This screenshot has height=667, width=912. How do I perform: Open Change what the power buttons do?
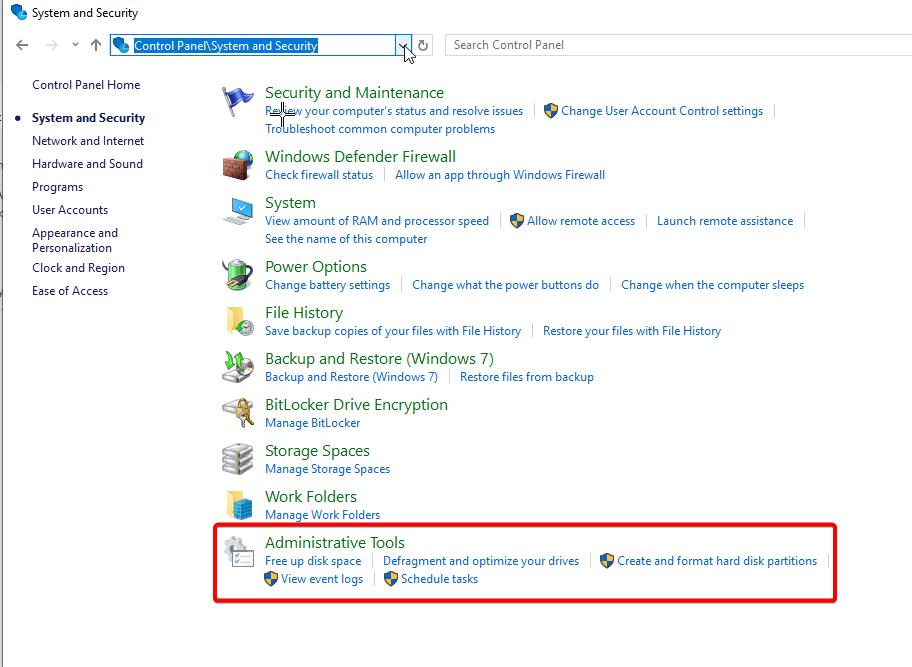[505, 284]
